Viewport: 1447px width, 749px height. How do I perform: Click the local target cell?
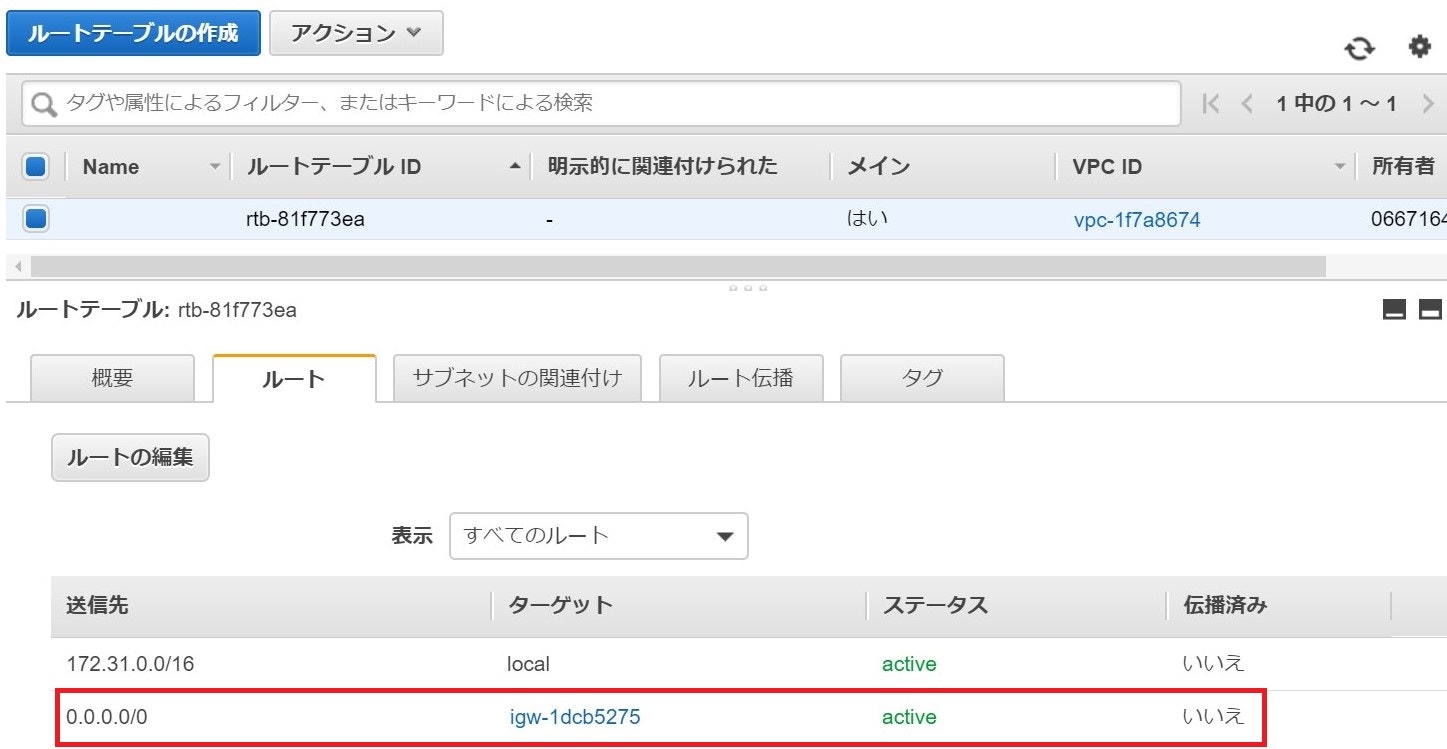tap(529, 664)
